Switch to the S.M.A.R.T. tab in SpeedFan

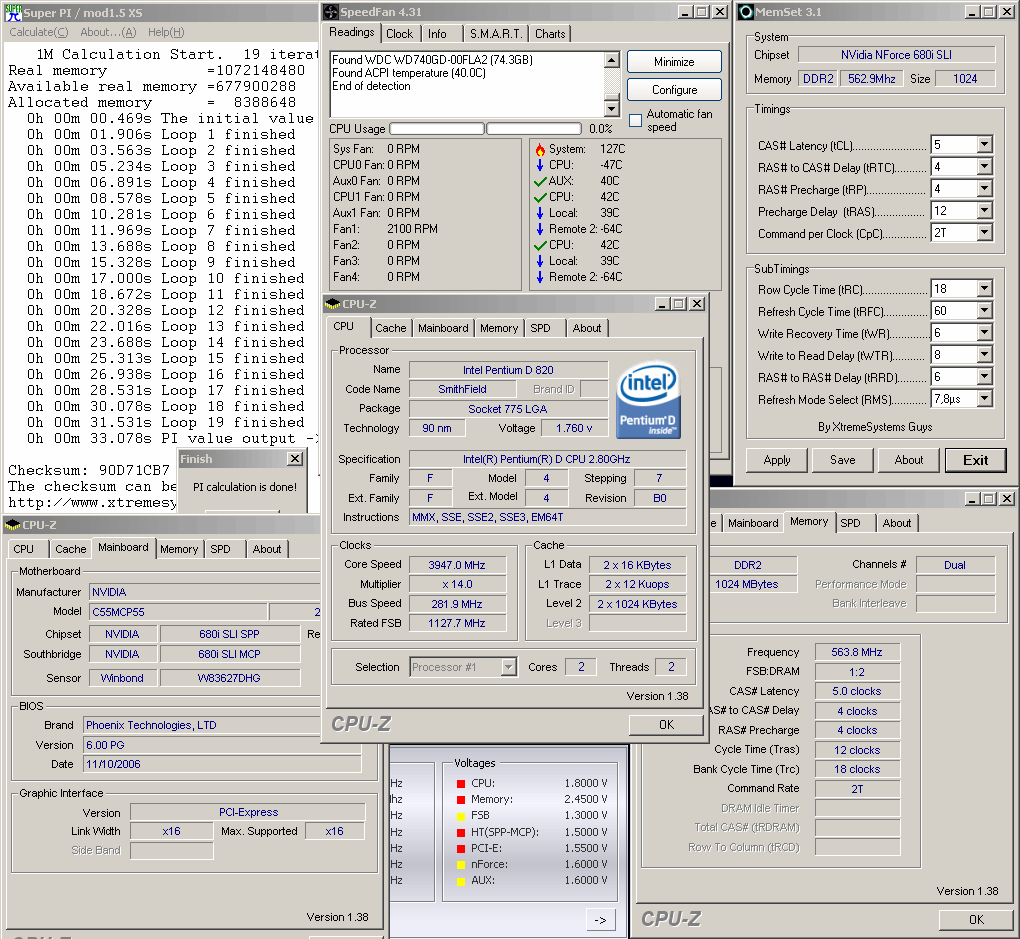pos(496,34)
